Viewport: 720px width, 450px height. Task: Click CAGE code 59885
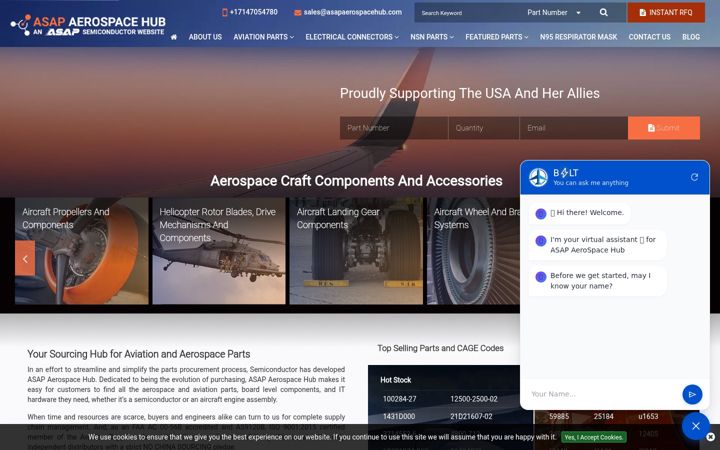pos(559,416)
